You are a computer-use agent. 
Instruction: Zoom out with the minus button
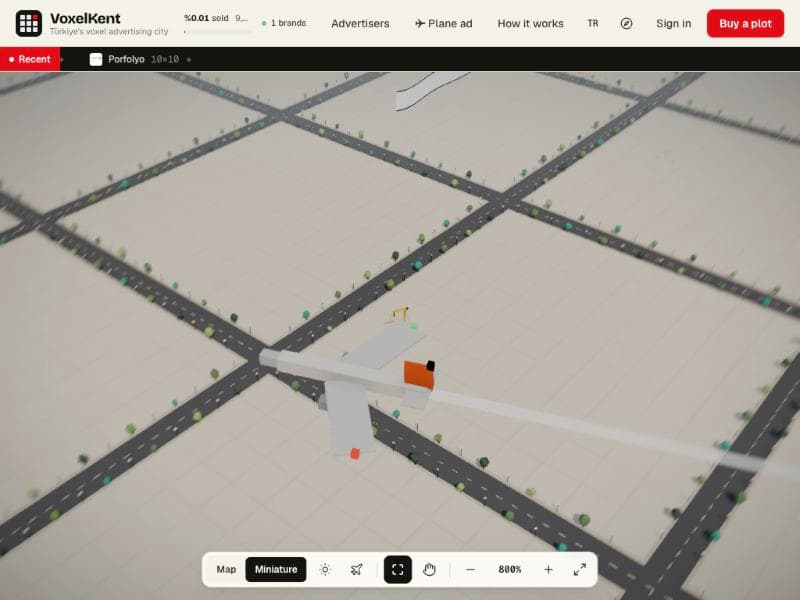pos(470,569)
